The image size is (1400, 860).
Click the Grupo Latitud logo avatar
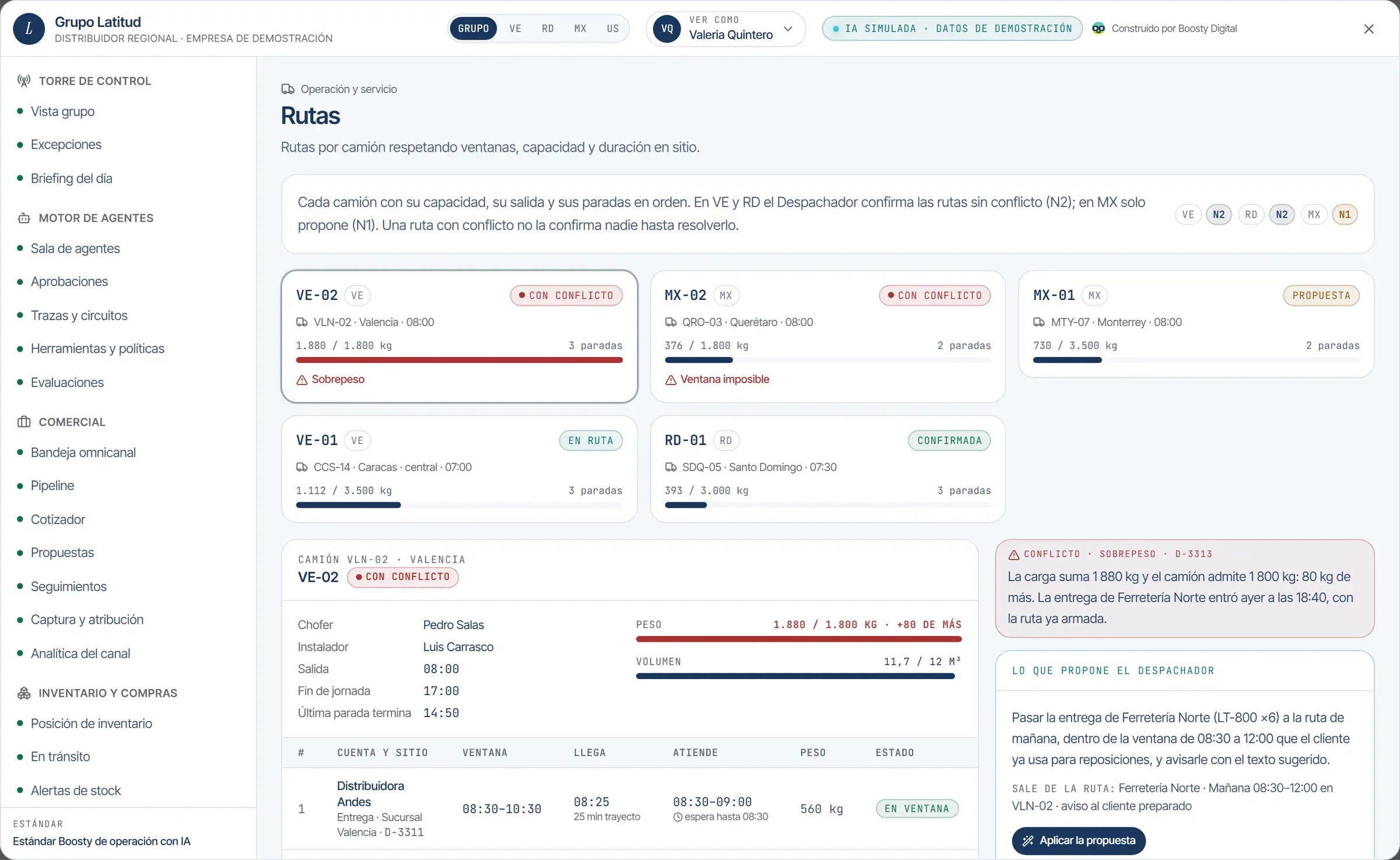click(x=29, y=29)
